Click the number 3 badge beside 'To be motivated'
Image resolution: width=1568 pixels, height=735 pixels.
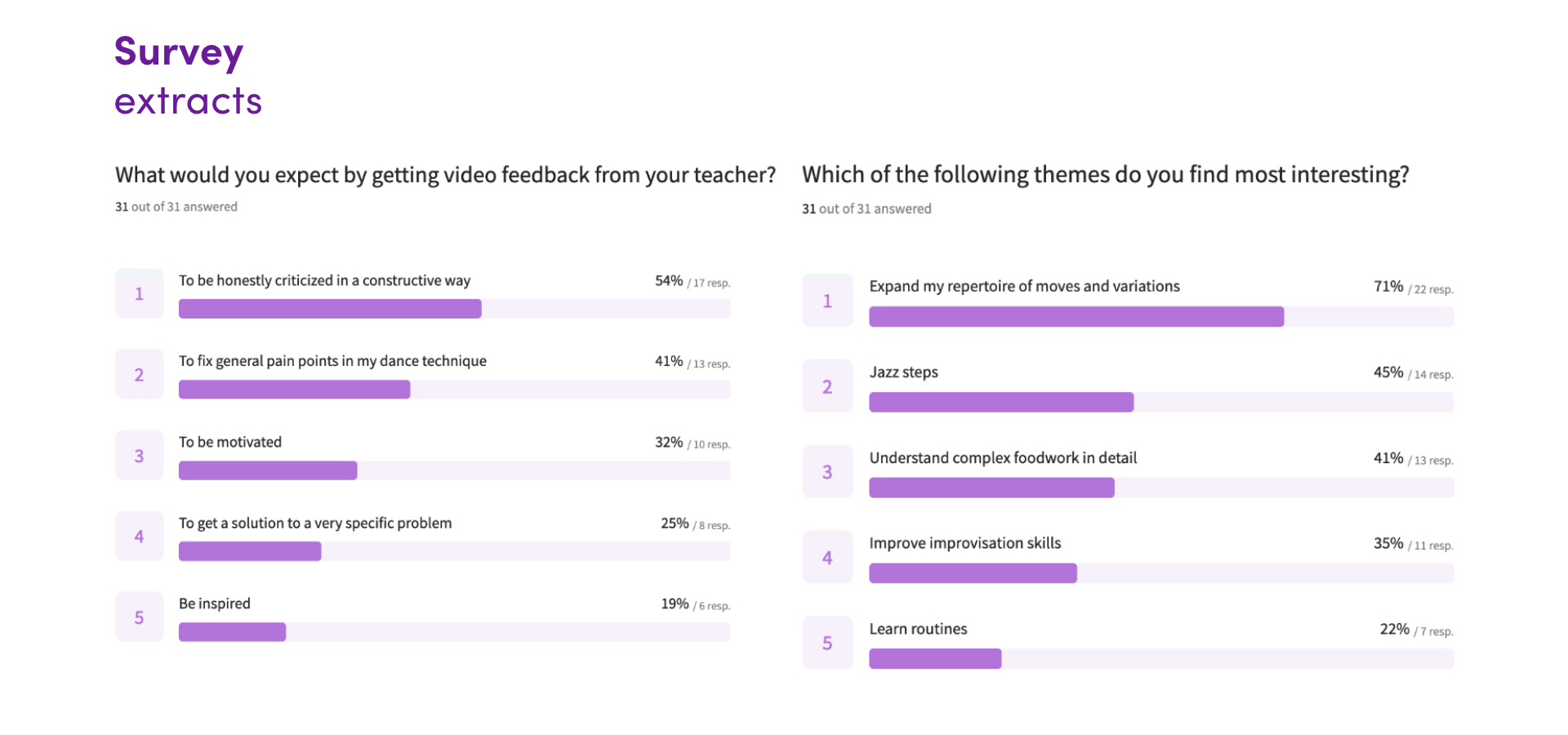tap(139, 456)
